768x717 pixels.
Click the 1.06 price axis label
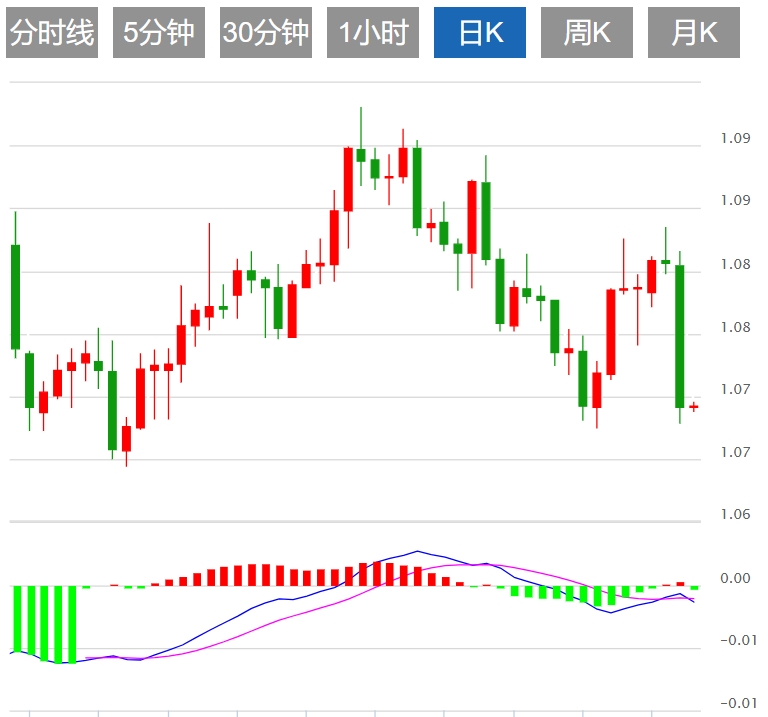click(735, 515)
